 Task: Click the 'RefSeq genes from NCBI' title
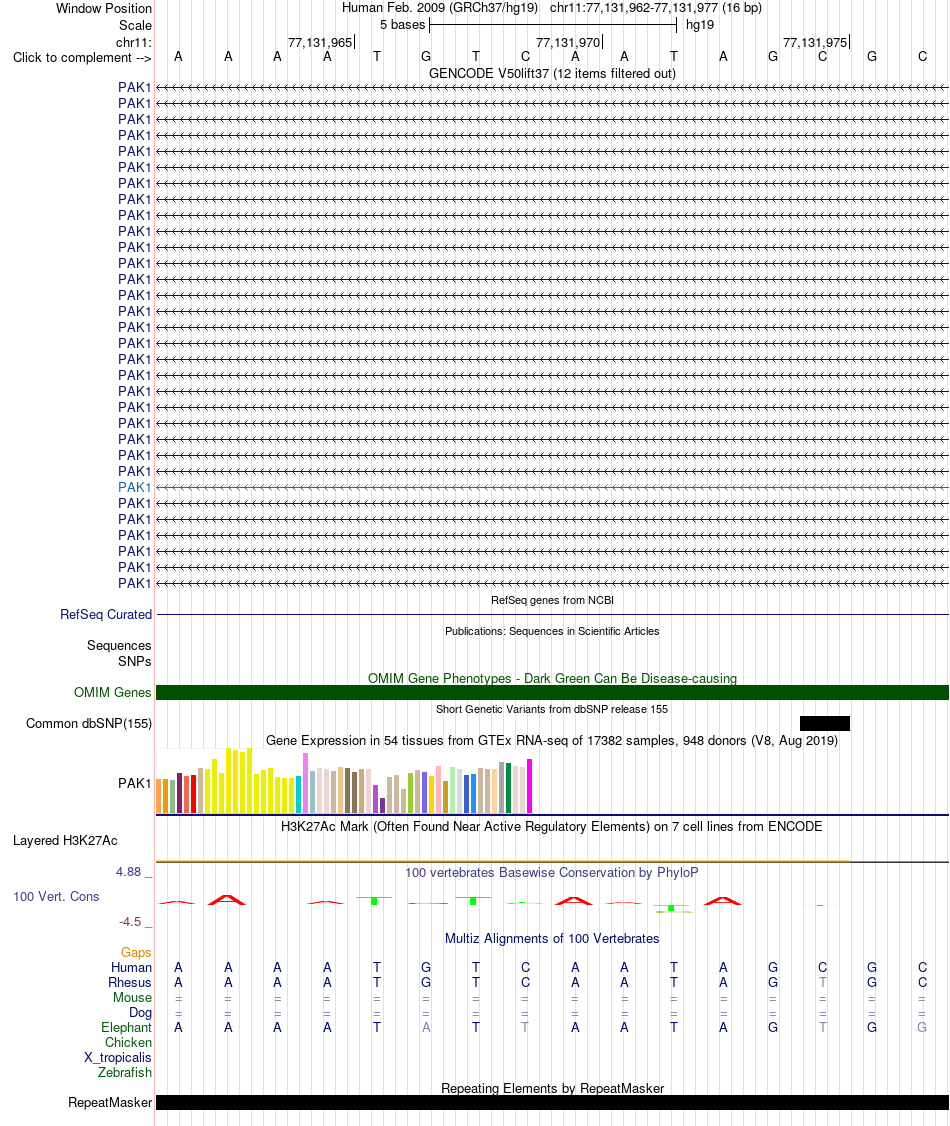[x=552, y=600]
